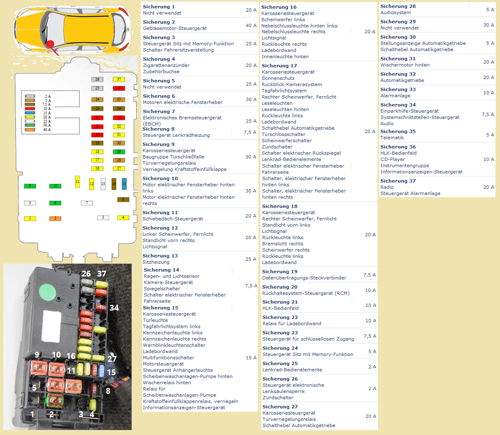
Task: Click the "Sicherung 30" heading
Action: 398,37
